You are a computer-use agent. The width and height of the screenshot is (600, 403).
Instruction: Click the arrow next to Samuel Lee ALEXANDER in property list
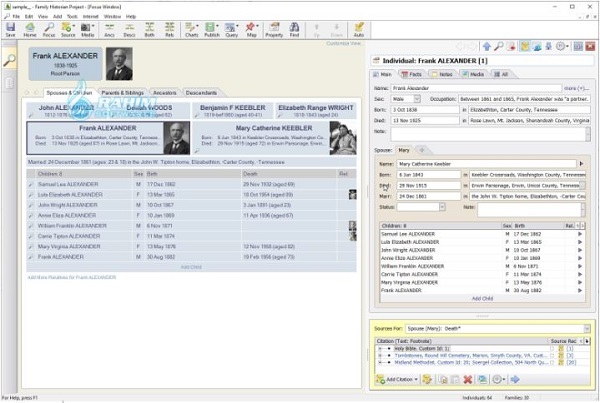[x=580, y=234]
